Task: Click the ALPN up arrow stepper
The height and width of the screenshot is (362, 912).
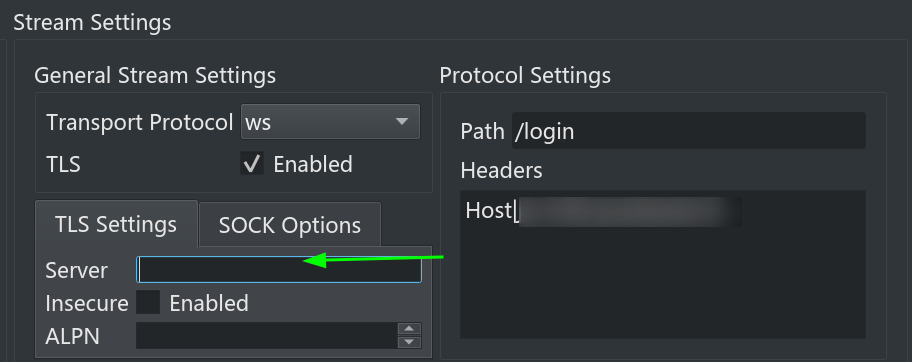Action: click(409, 329)
